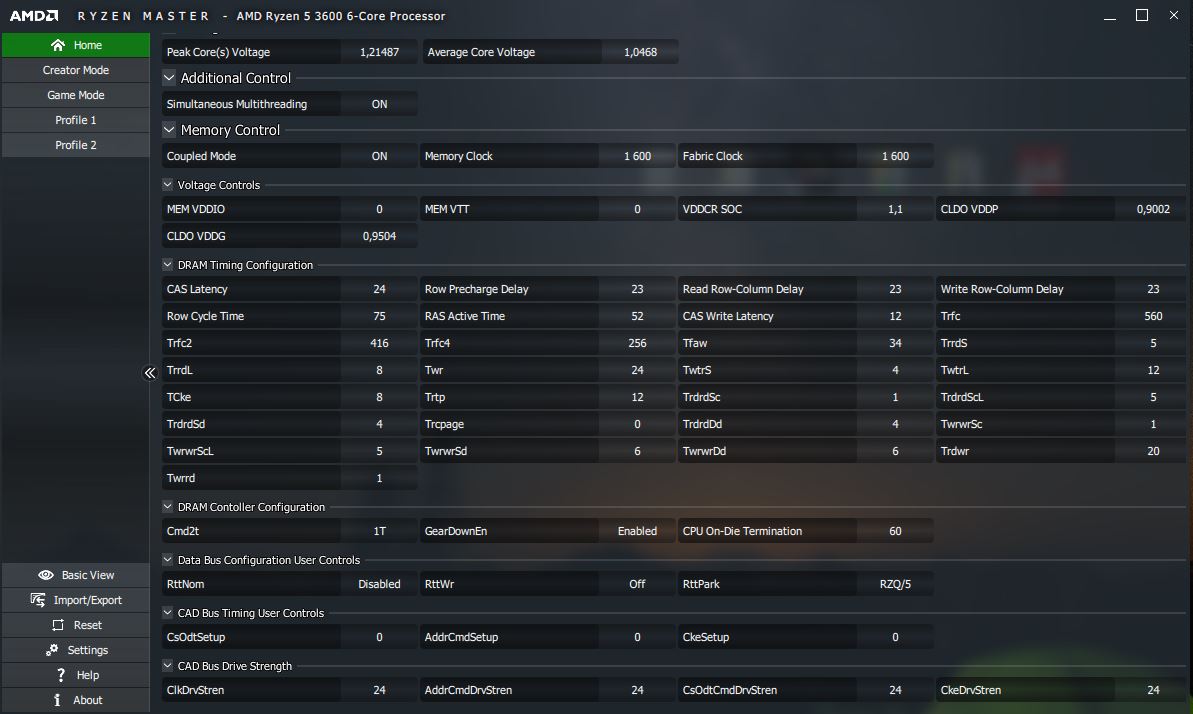1193x714 pixels.
Task: Open Profile 1
Action: 76,120
